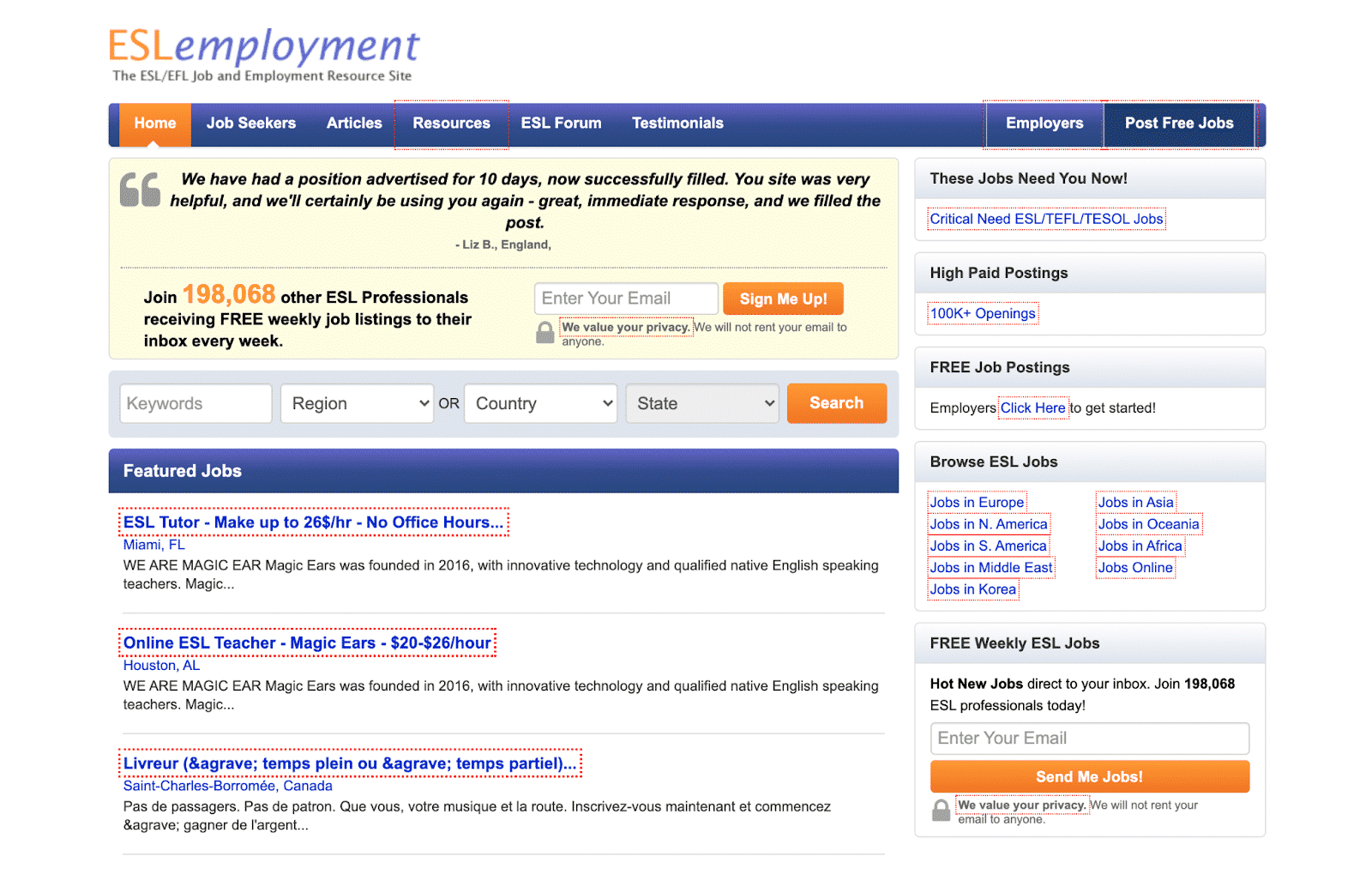This screenshot has height=869, width=1372.
Task: Click the 198,068 member count in orange
Action: [x=229, y=295]
